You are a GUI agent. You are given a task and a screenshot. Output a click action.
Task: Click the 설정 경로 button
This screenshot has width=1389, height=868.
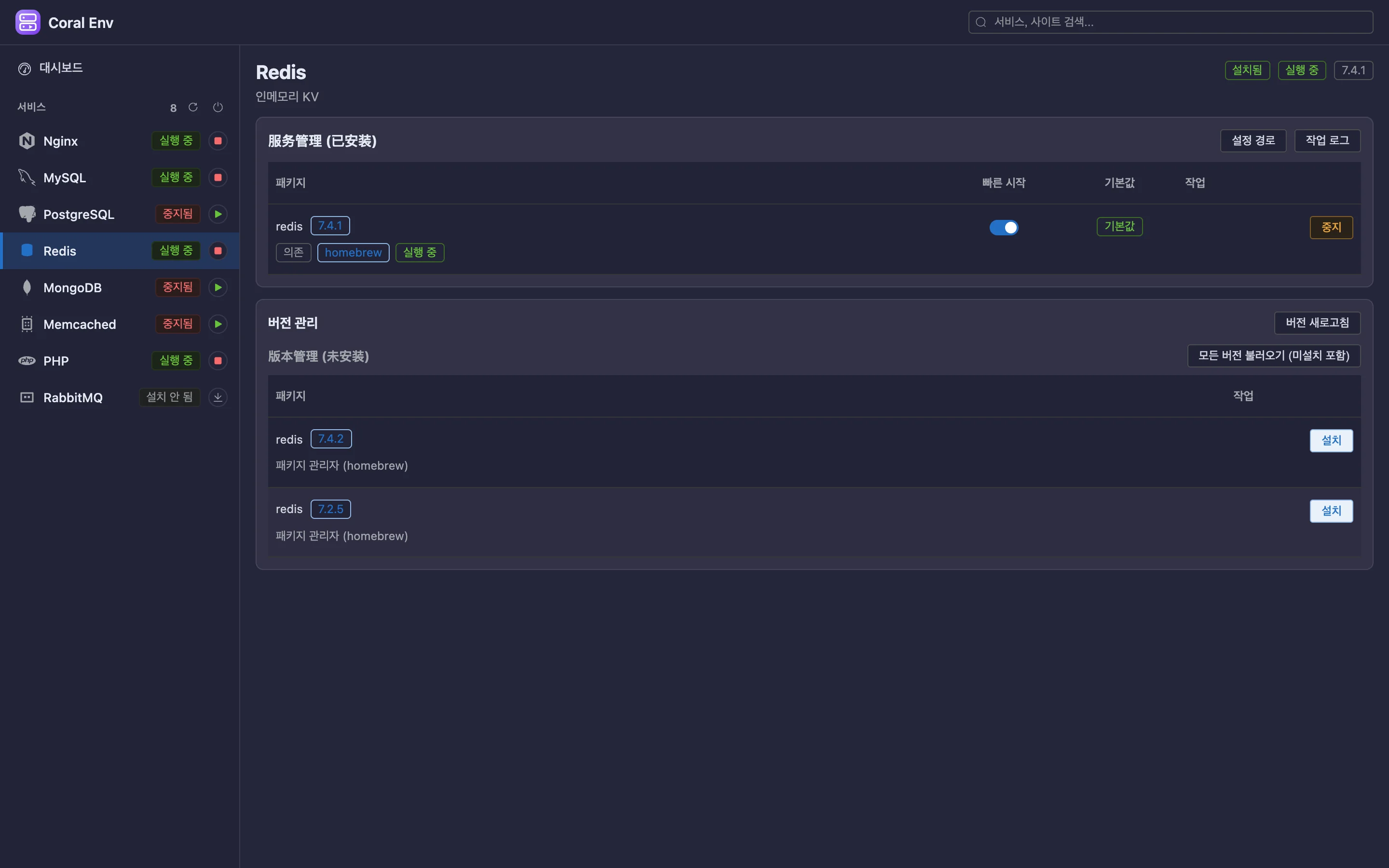(x=1253, y=141)
